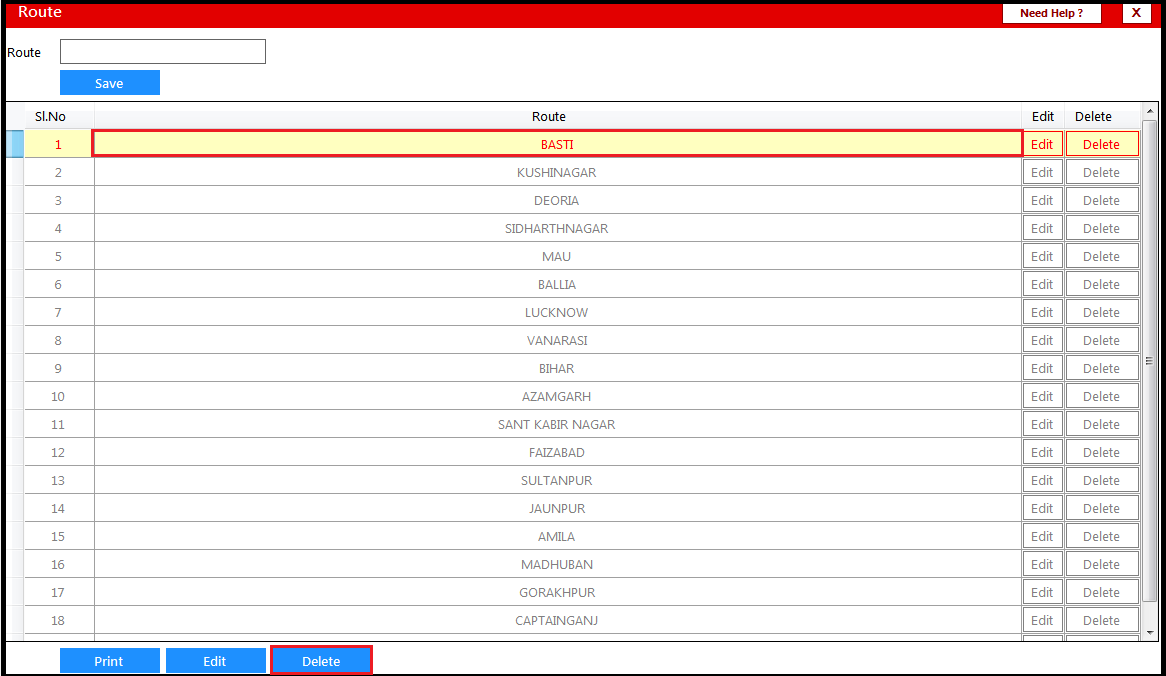Screen dimensions: 1166x676
Task: Edit the BALLIA route
Action: pyautogui.click(x=1042, y=284)
